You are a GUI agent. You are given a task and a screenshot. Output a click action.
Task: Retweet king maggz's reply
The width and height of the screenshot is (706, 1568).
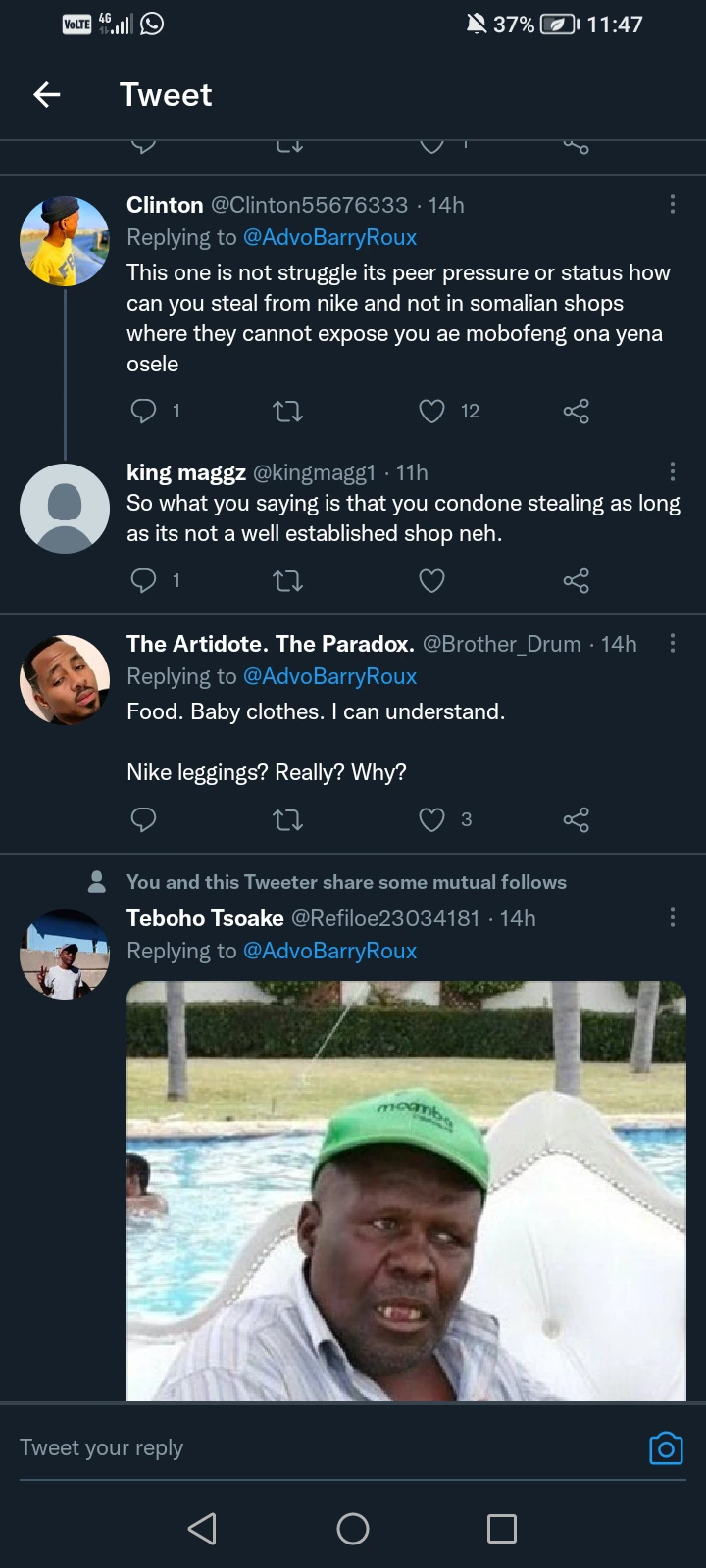click(287, 581)
